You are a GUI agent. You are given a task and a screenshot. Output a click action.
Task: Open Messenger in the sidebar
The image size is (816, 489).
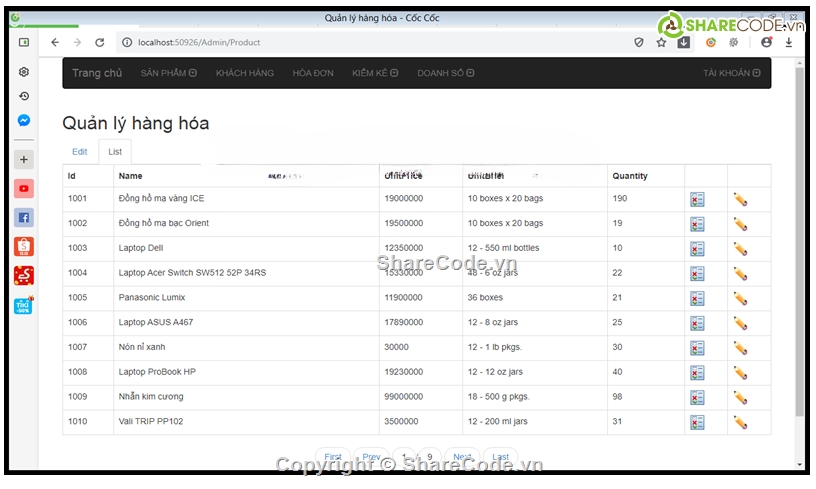tap(24, 120)
